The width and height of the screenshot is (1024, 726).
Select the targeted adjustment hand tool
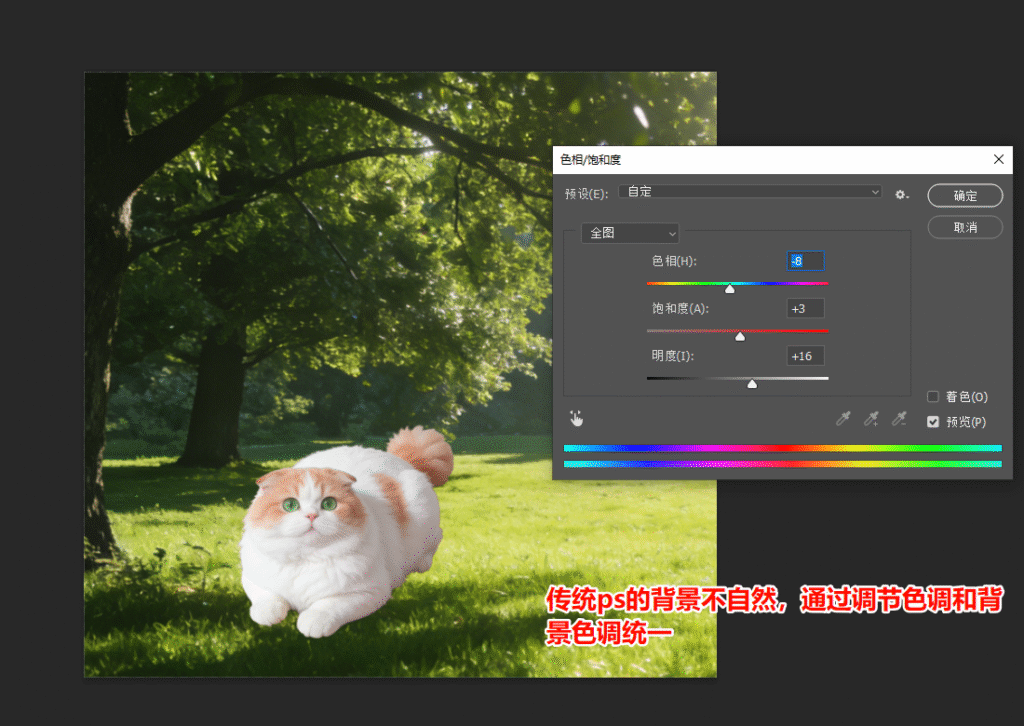577,419
